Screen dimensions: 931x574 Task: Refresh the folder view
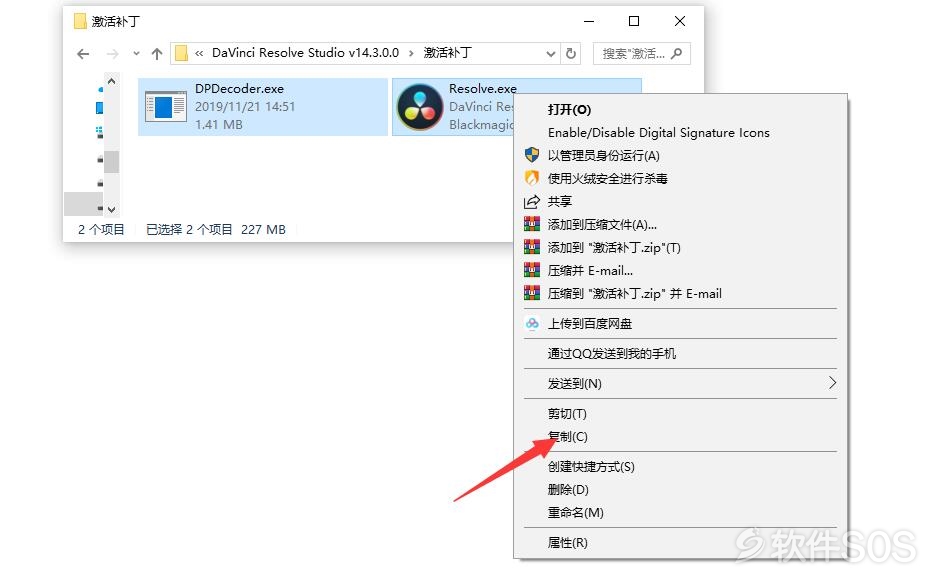pyautogui.click(x=571, y=53)
